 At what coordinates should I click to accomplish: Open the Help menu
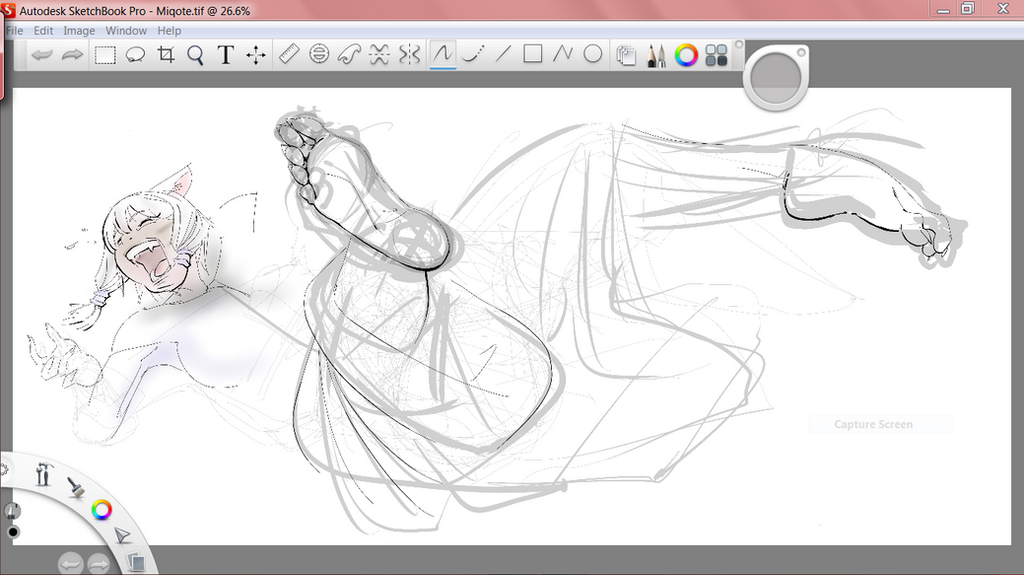coord(169,31)
